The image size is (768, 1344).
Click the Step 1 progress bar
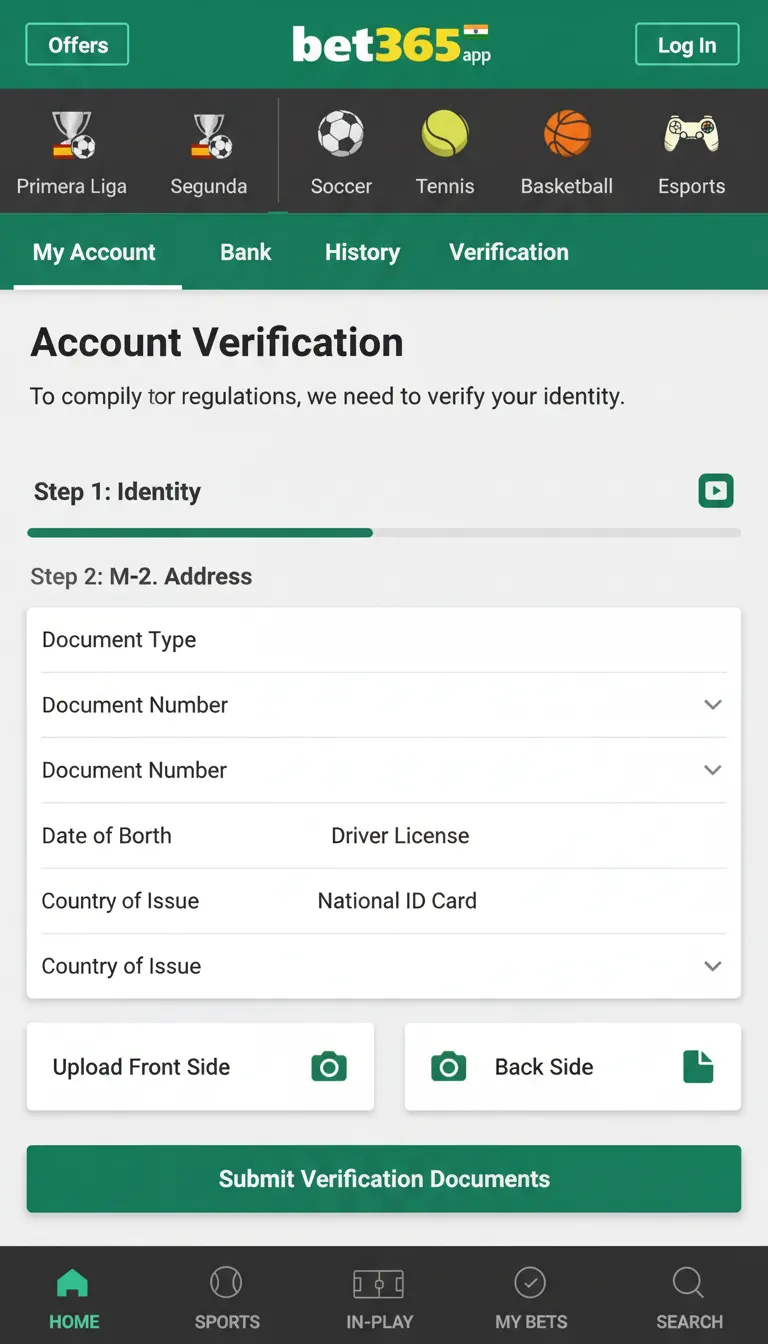384,533
